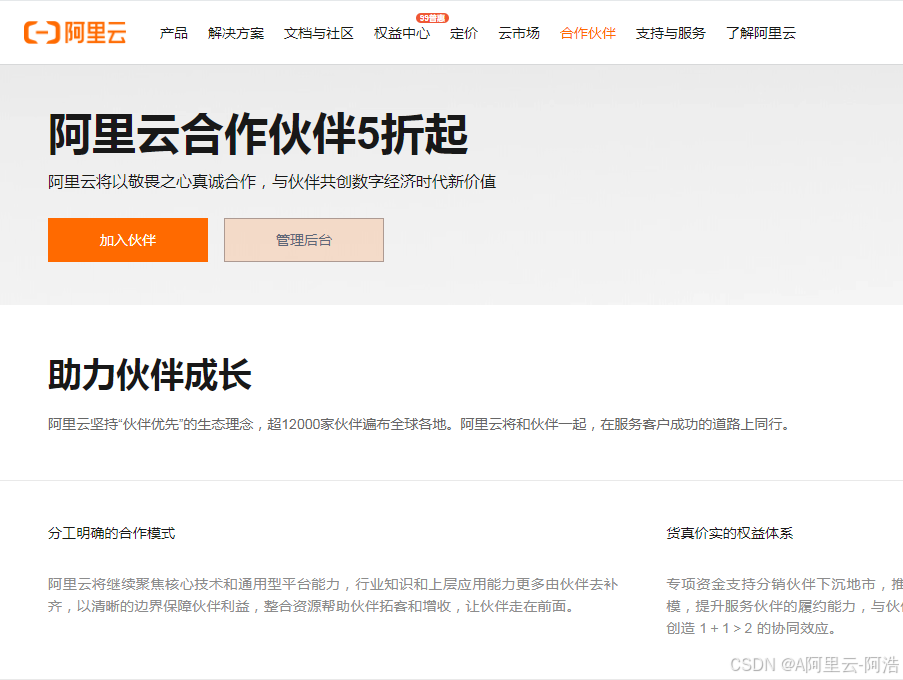Click the 管理后台 button
Image resolution: width=903 pixels, height=680 pixels.
(x=304, y=240)
